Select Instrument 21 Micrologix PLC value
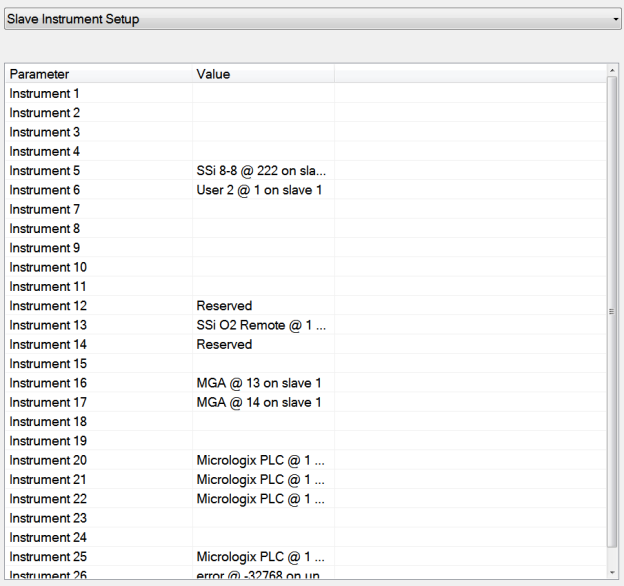Screen dimensions: 624x586 [x=261, y=479]
